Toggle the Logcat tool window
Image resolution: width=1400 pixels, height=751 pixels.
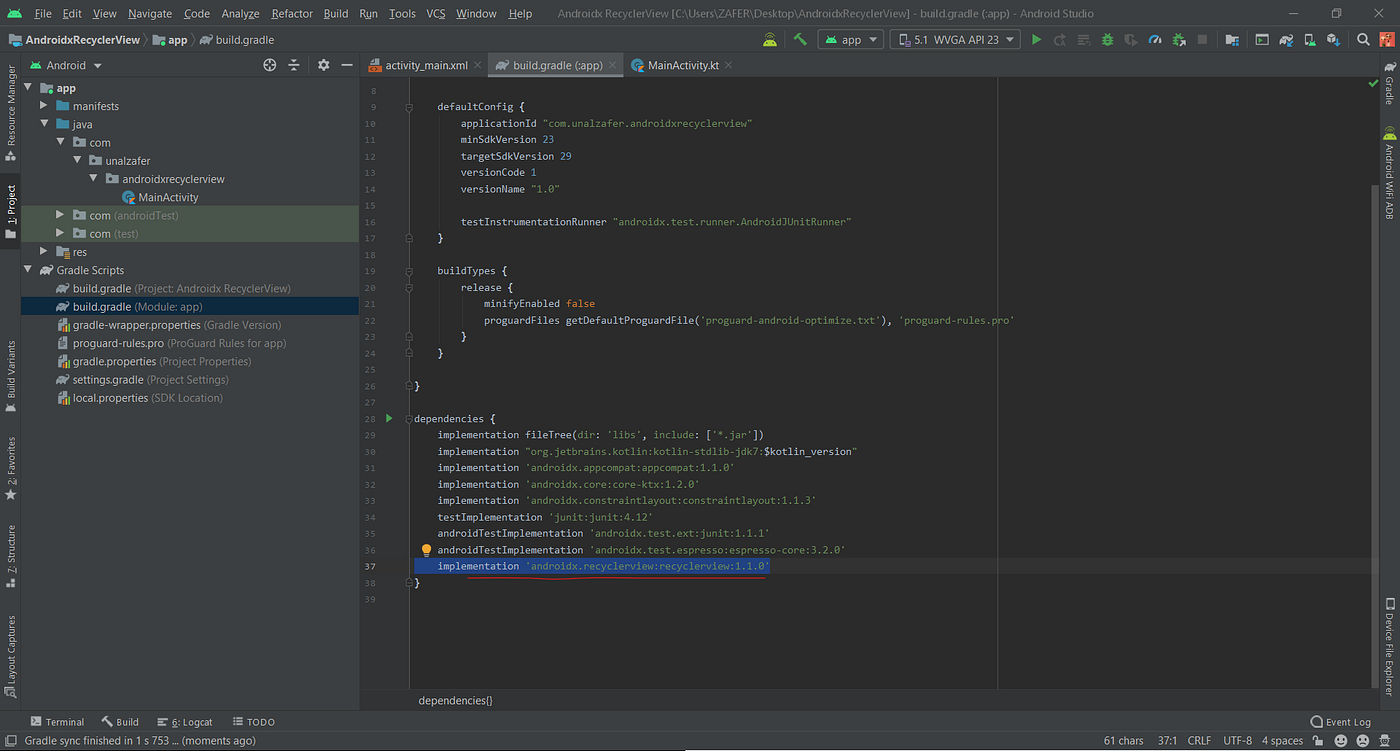[190, 721]
